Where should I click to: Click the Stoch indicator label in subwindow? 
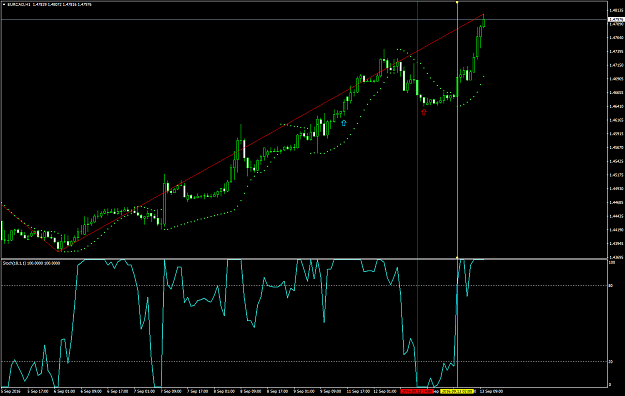coord(31,263)
